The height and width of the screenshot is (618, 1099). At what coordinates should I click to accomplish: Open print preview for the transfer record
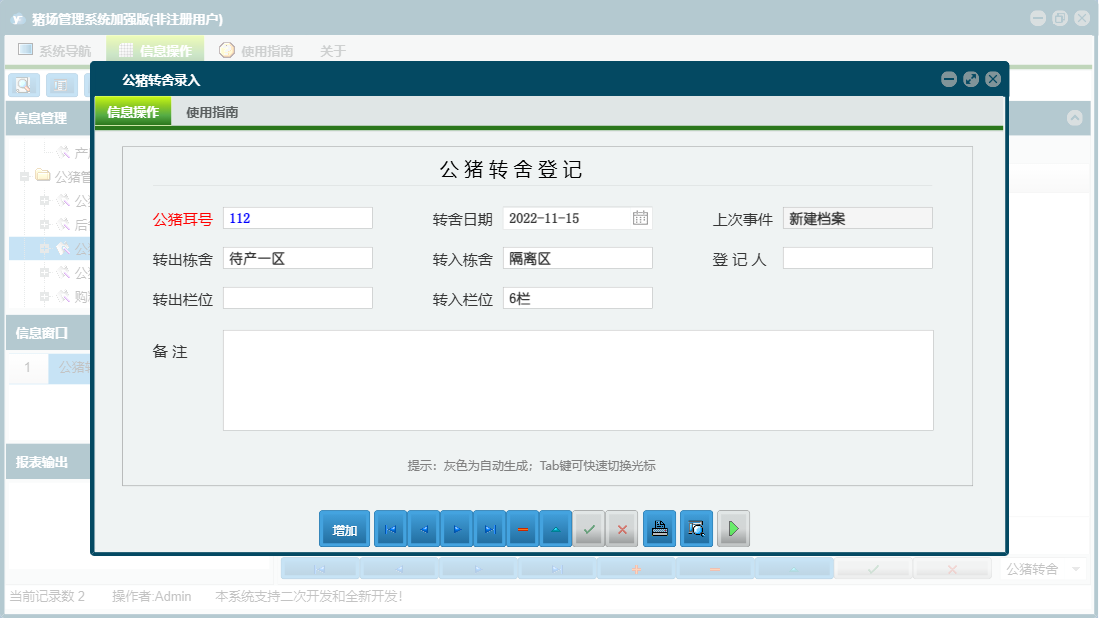(696, 528)
